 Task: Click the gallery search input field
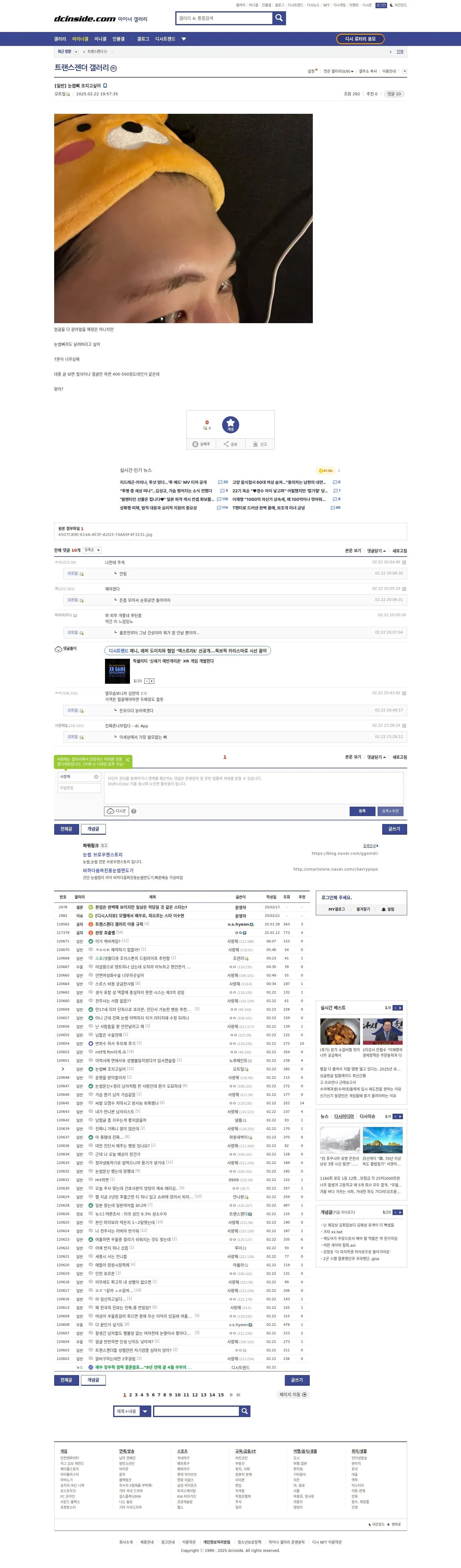[225, 18]
